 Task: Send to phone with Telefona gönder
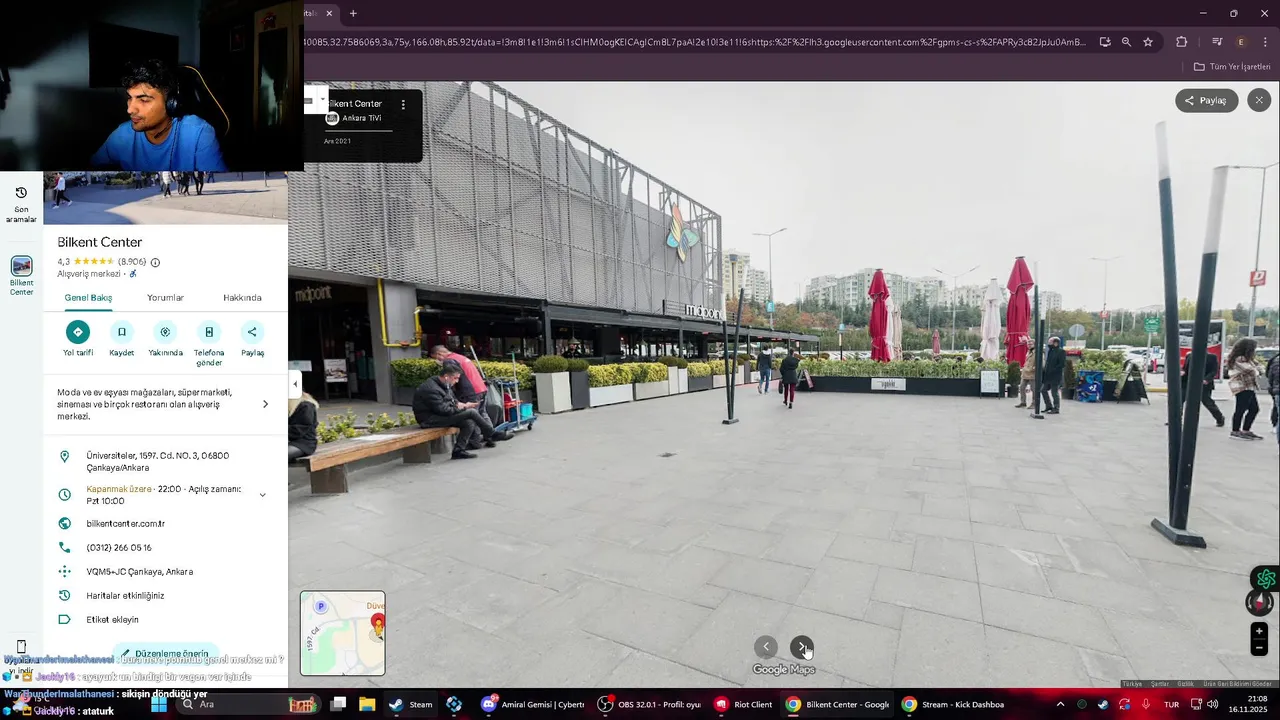[x=209, y=332]
